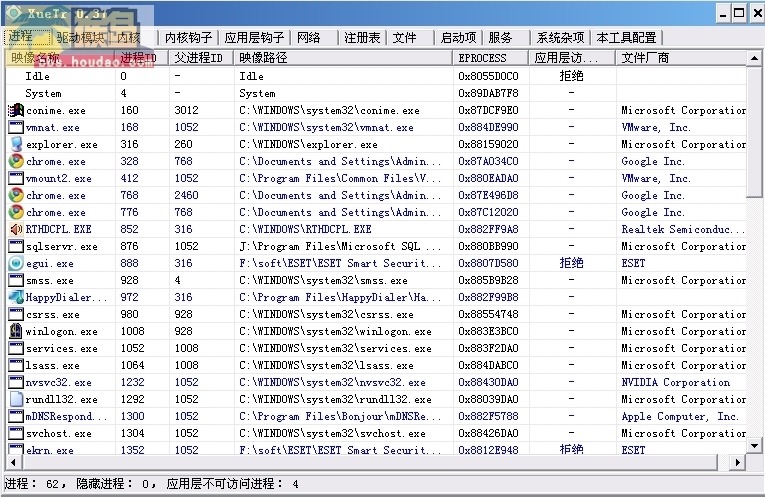
Task: Click the EPROCESS value 0x8055D0C0
Action: pos(488,76)
